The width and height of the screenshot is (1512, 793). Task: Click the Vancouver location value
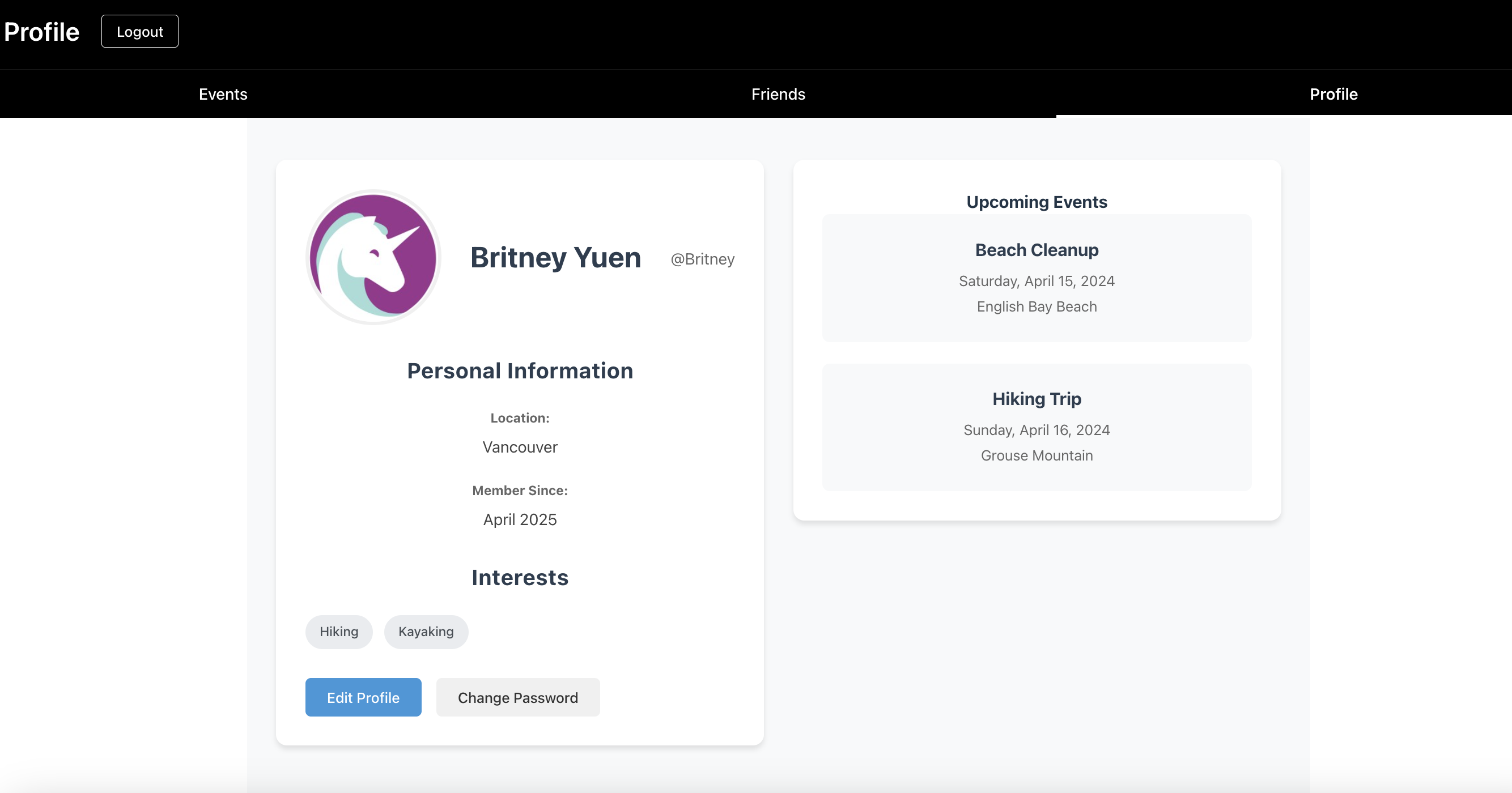(x=520, y=447)
